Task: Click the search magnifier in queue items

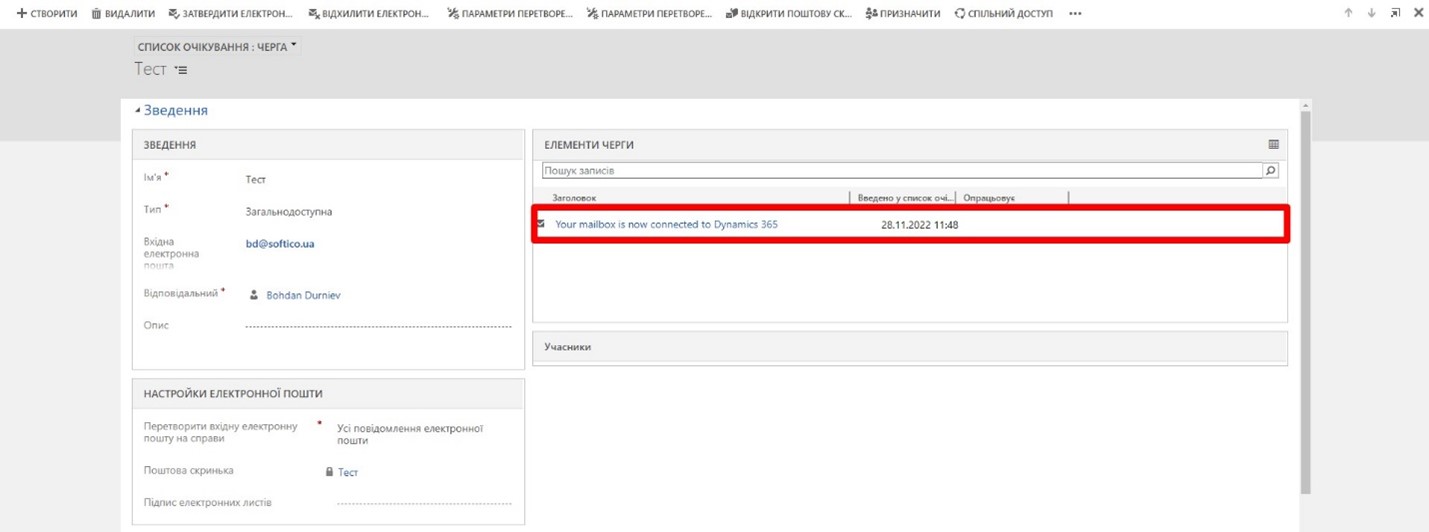Action: [x=1270, y=171]
